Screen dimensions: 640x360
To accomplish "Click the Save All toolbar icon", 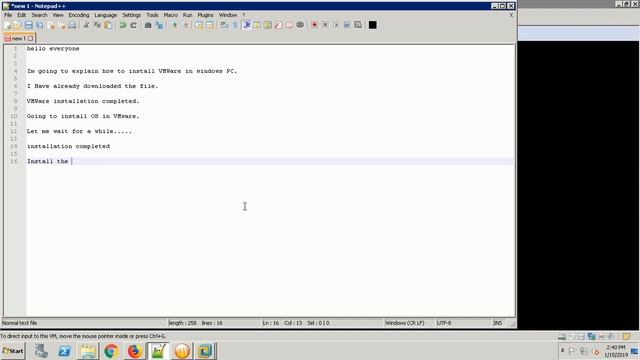I will click(40, 25).
